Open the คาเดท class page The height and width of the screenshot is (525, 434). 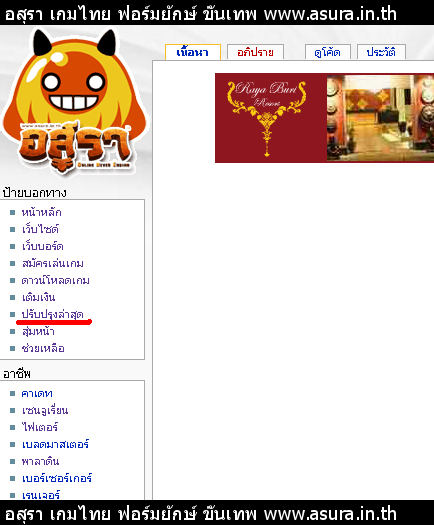coord(37,393)
